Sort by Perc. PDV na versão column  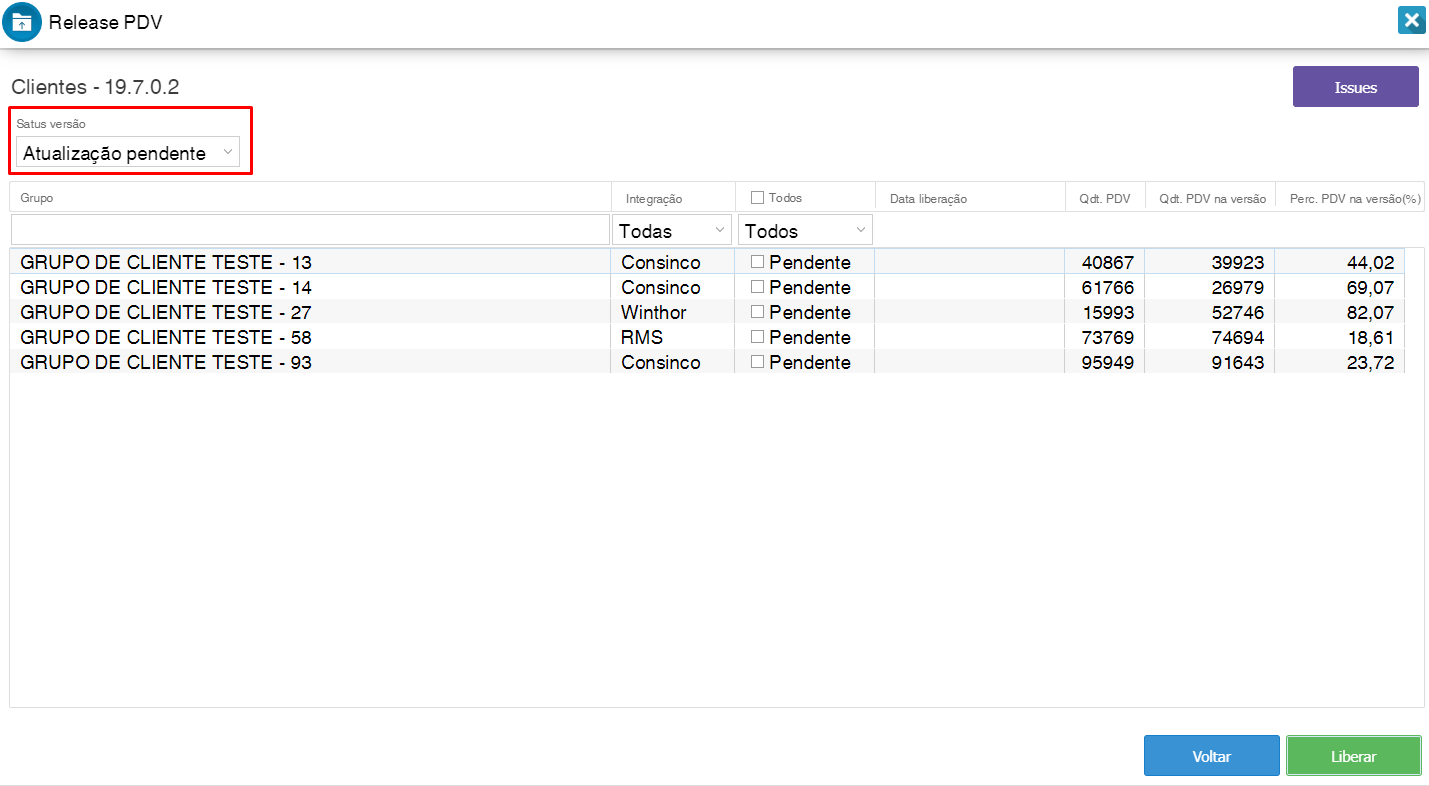tap(1355, 199)
